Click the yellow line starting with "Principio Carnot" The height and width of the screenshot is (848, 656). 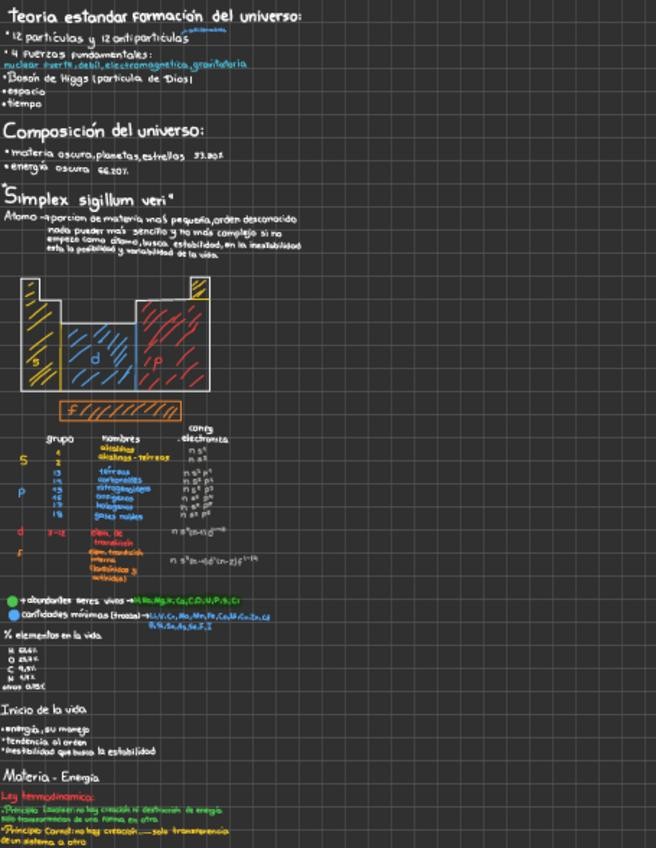115,831
